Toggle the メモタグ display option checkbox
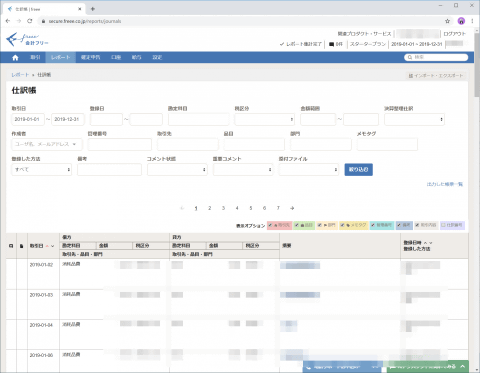Viewport: 480px width, 373px height. tap(342, 225)
